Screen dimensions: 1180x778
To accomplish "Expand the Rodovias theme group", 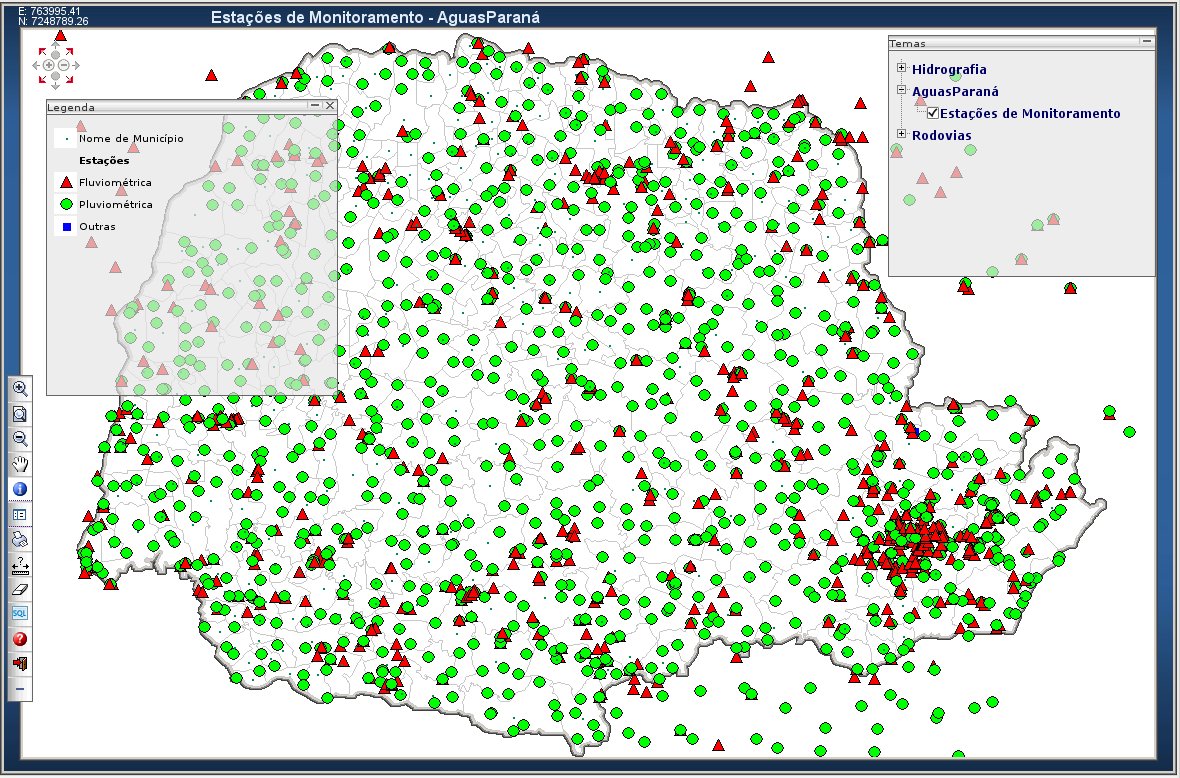I will coord(901,134).
